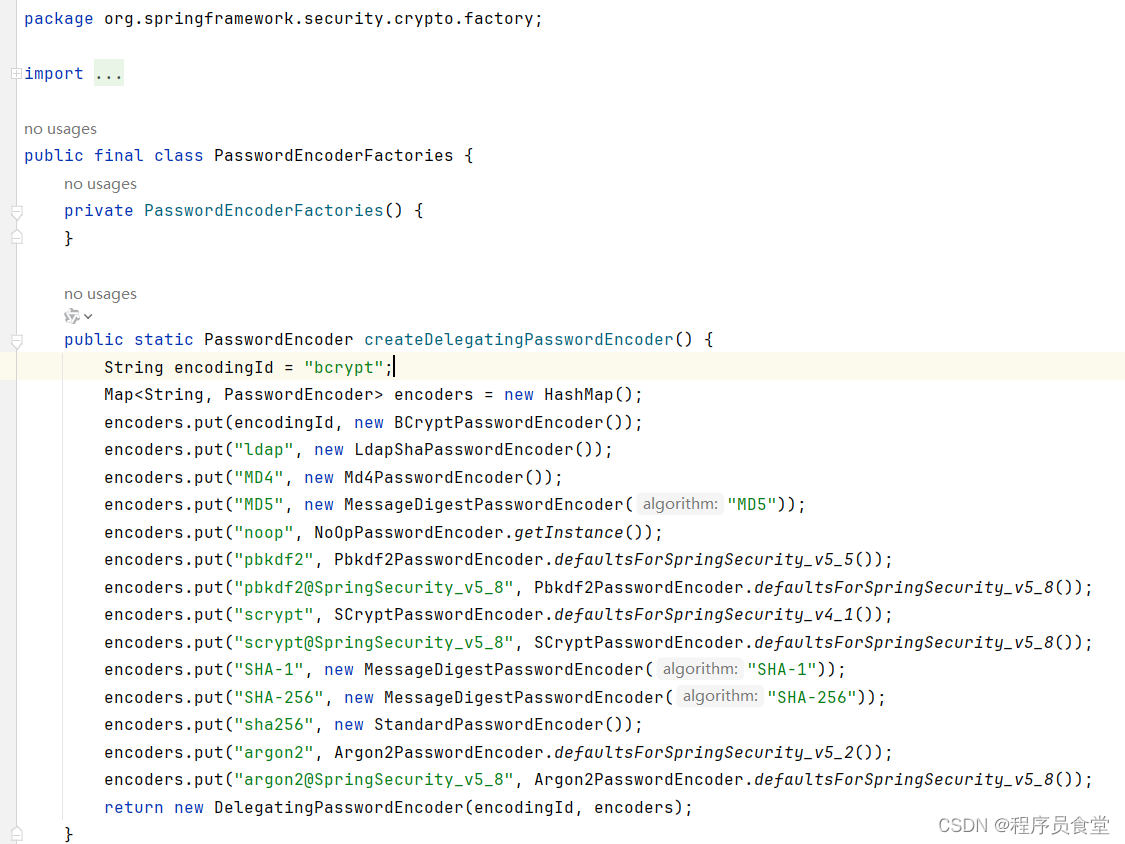This screenshot has width=1125, height=844.
Task: Click DelegatingPasswordEncoder in return statement
Action: click(x=339, y=808)
